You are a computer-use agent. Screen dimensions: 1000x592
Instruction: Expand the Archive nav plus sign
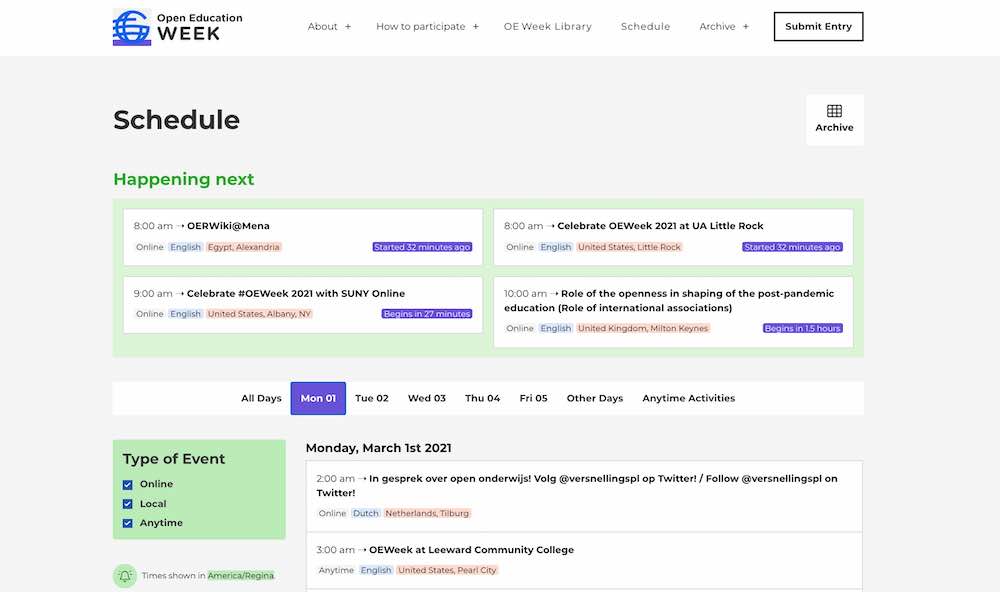745,27
